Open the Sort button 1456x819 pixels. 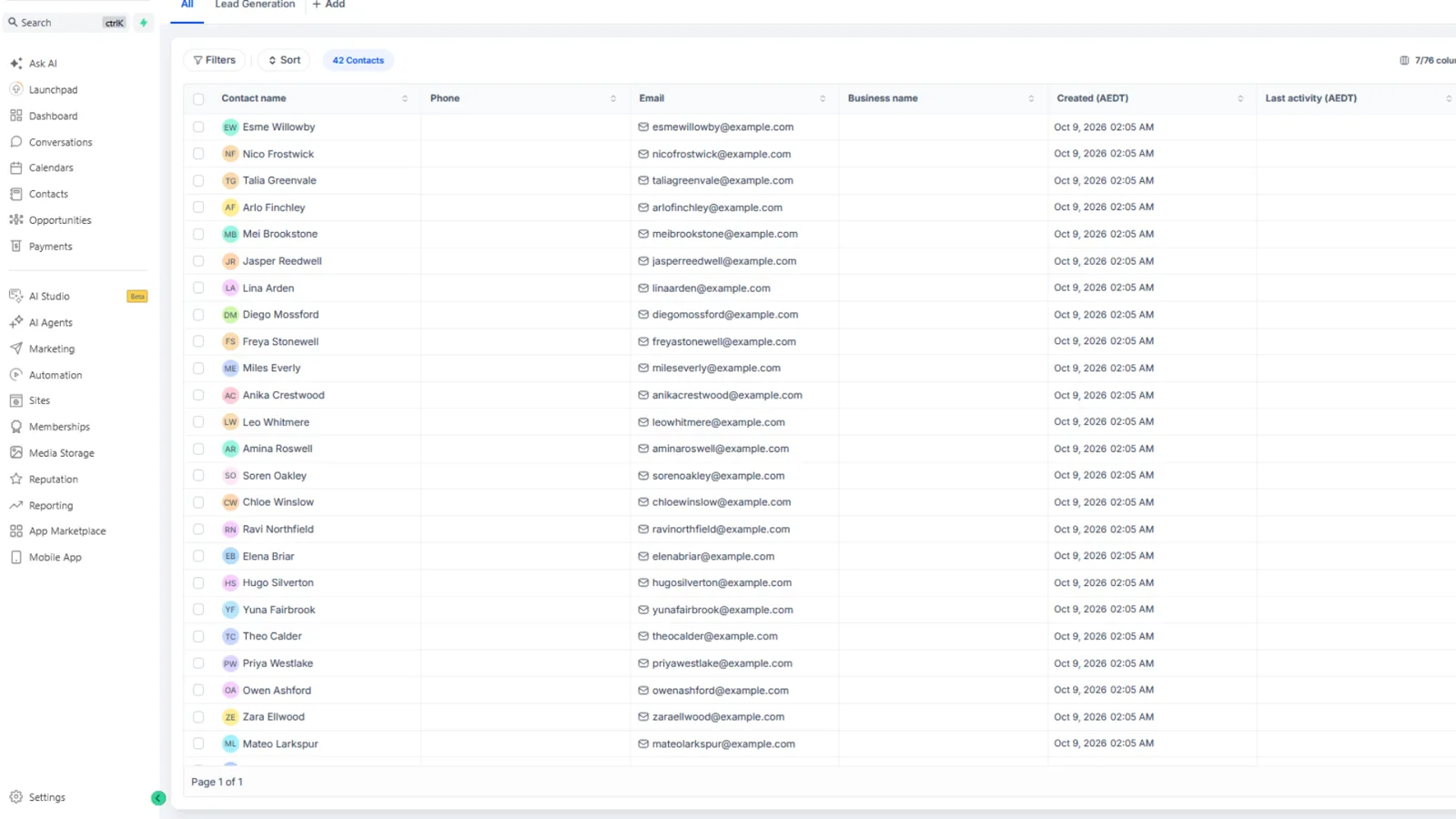pyautogui.click(x=284, y=60)
